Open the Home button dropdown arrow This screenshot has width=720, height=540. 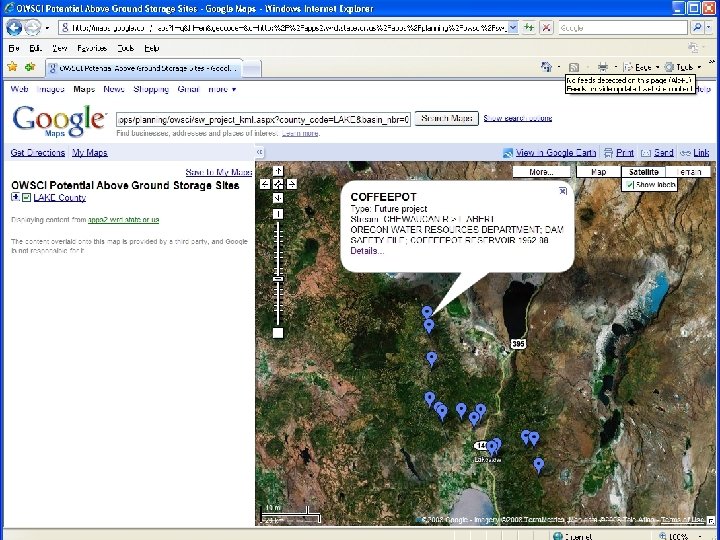[x=558, y=68]
